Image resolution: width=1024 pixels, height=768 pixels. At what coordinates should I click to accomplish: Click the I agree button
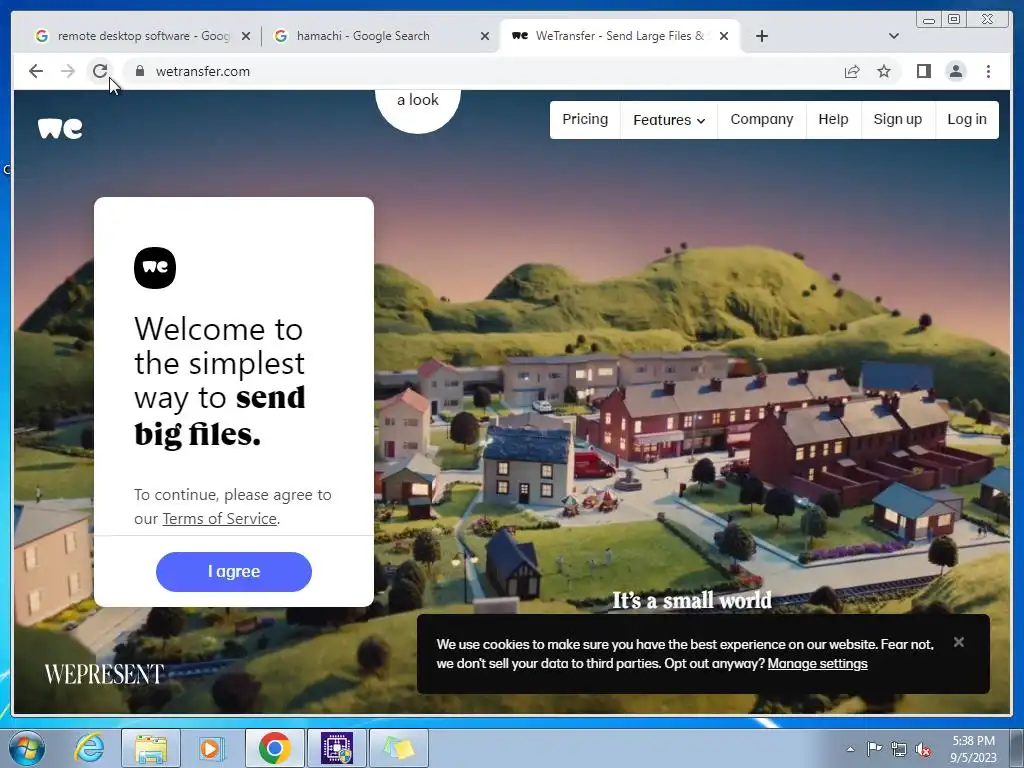click(x=234, y=571)
